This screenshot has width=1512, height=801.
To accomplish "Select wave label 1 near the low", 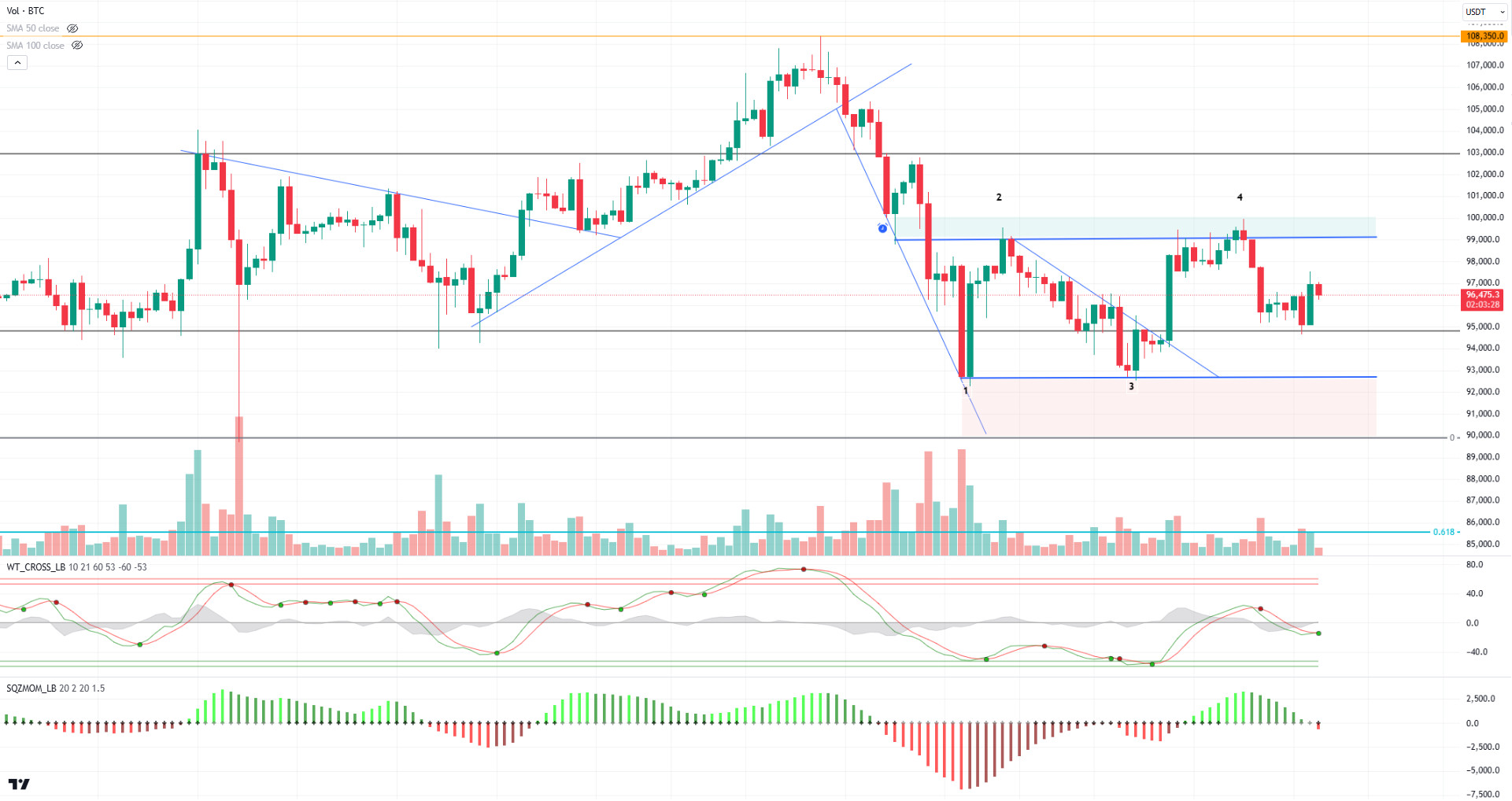I will pos(966,391).
